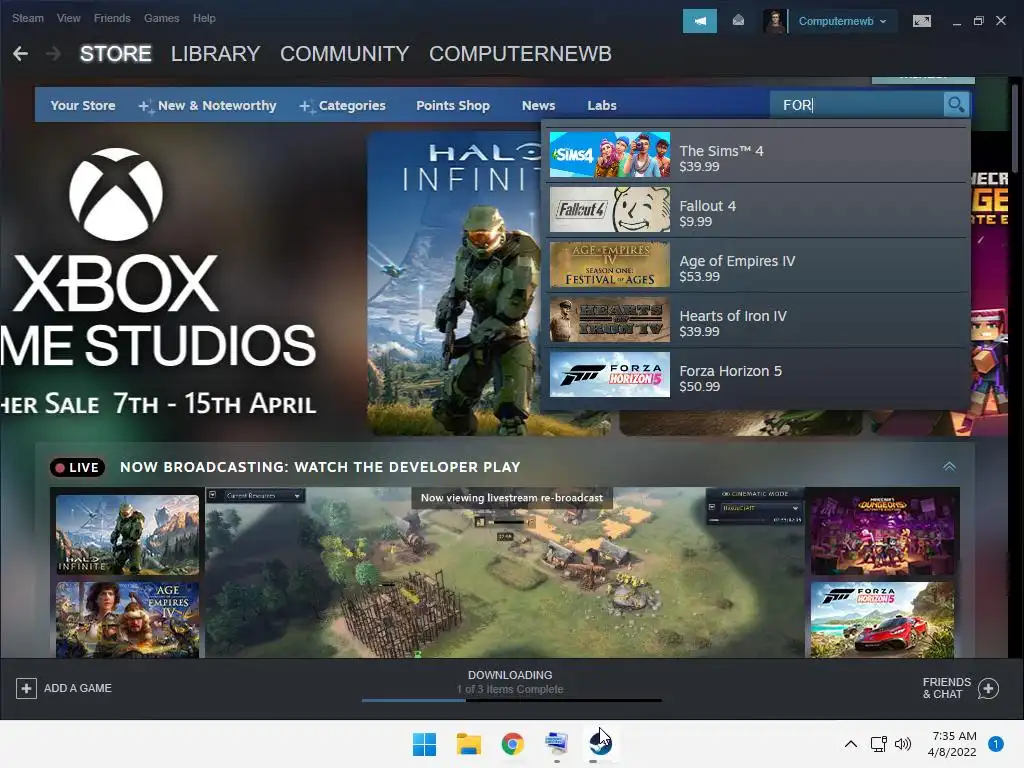Image resolution: width=1024 pixels, height=768 pixels.
Task: Click the taskbar computer monitor app icon
Action: coord(556,744)
